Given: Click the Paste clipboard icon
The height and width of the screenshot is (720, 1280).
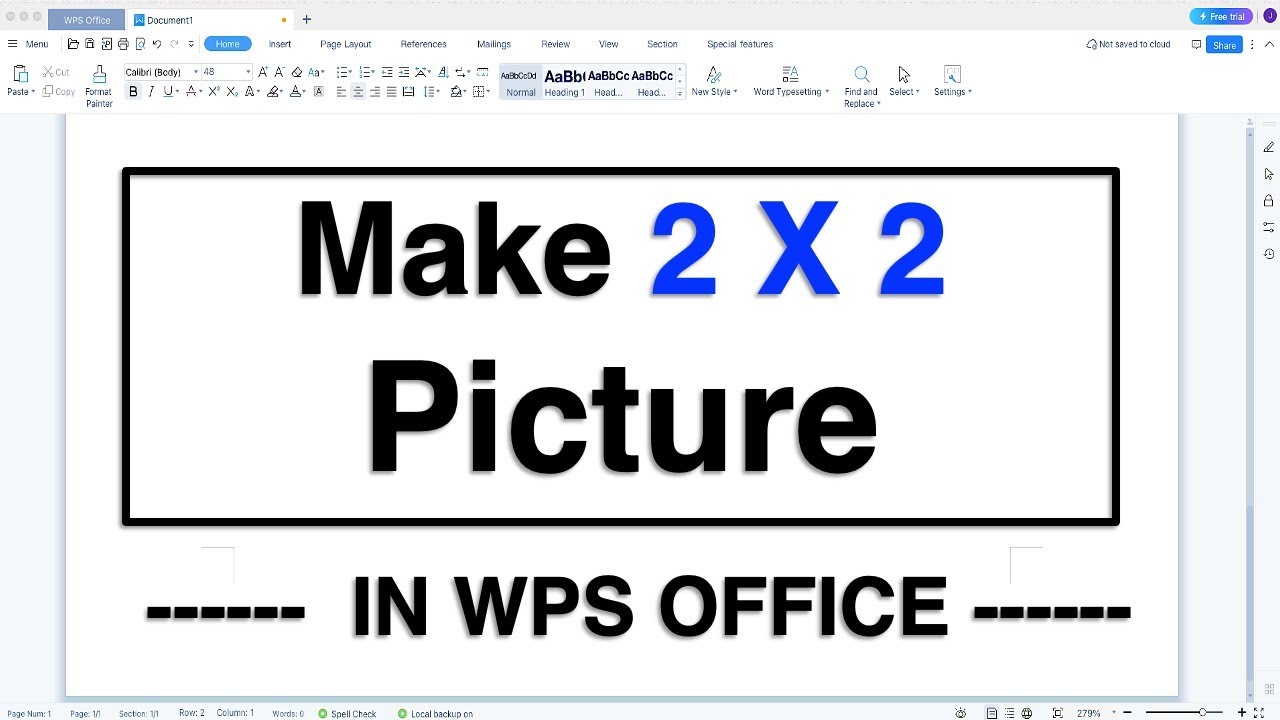Looking at the screenshot, I should (x=19, y=73).
